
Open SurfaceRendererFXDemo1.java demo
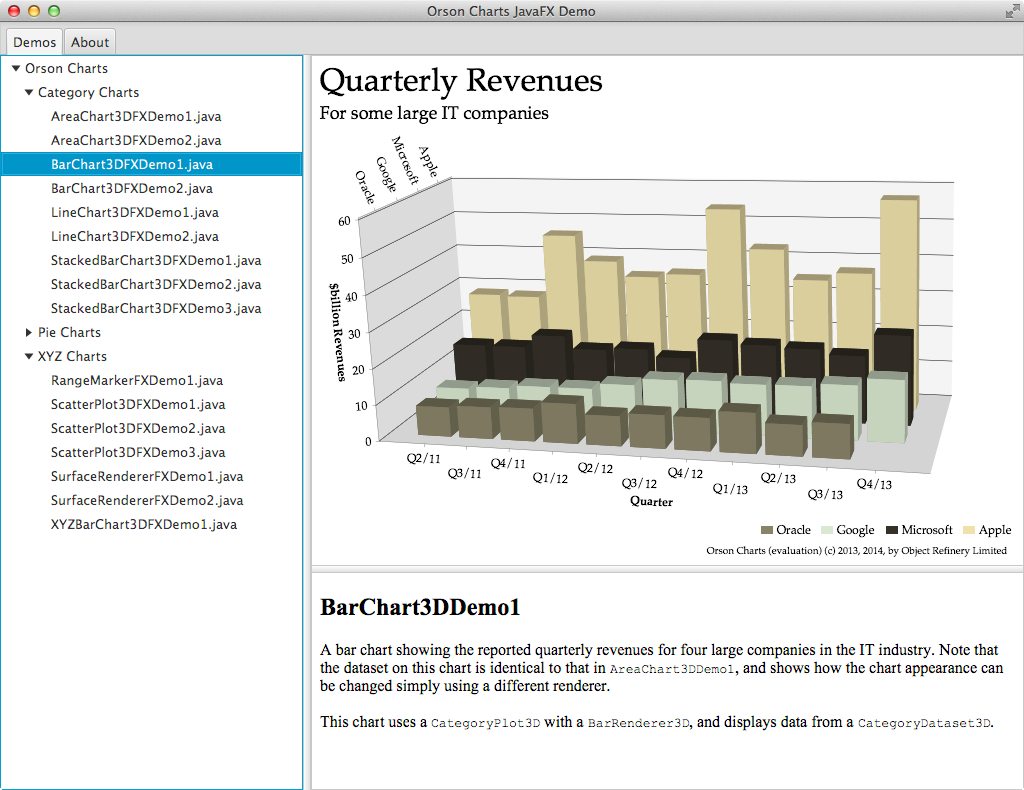point(147,476)
